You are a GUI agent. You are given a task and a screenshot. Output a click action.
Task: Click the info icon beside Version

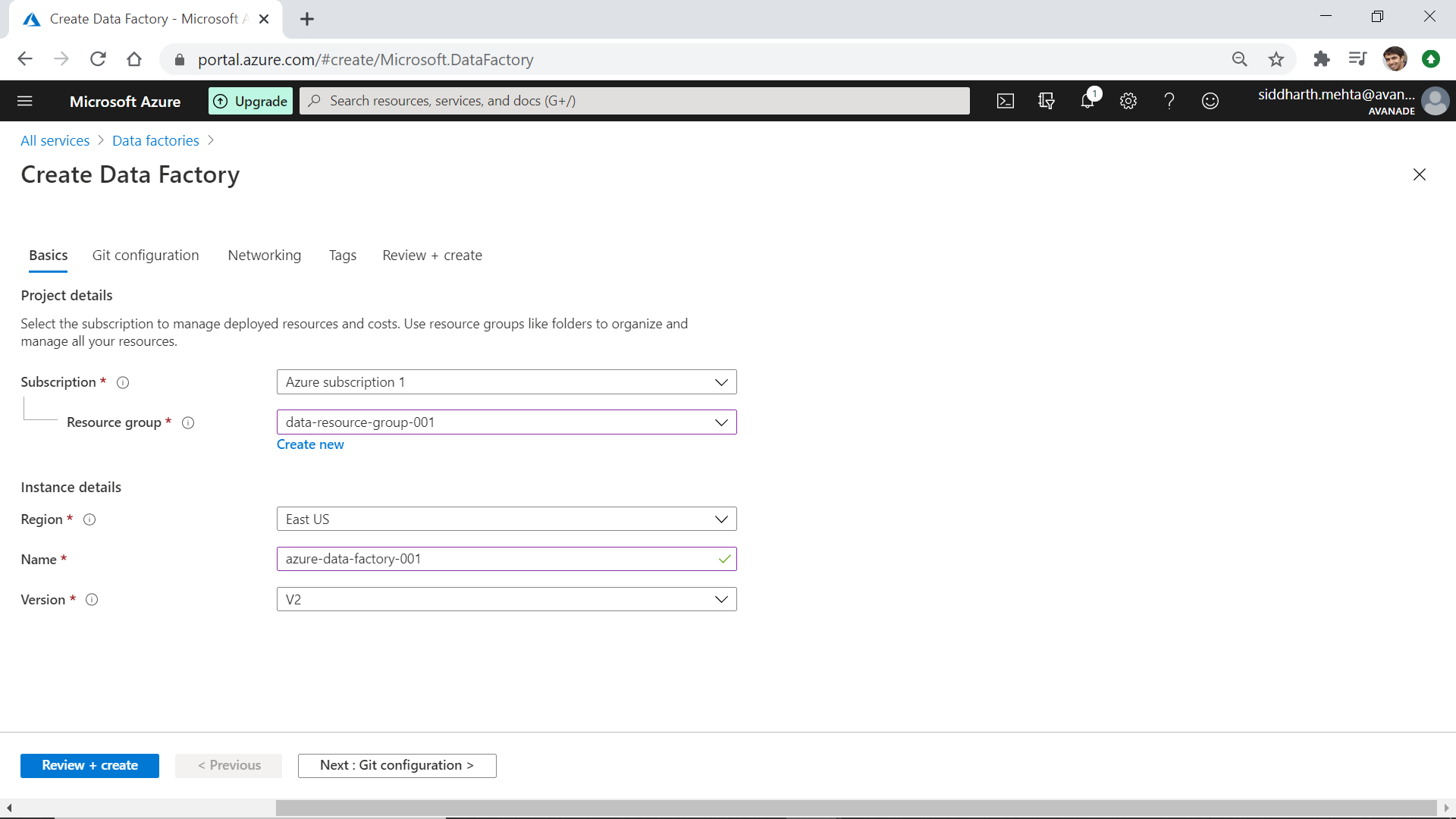(x=92, y=600)
